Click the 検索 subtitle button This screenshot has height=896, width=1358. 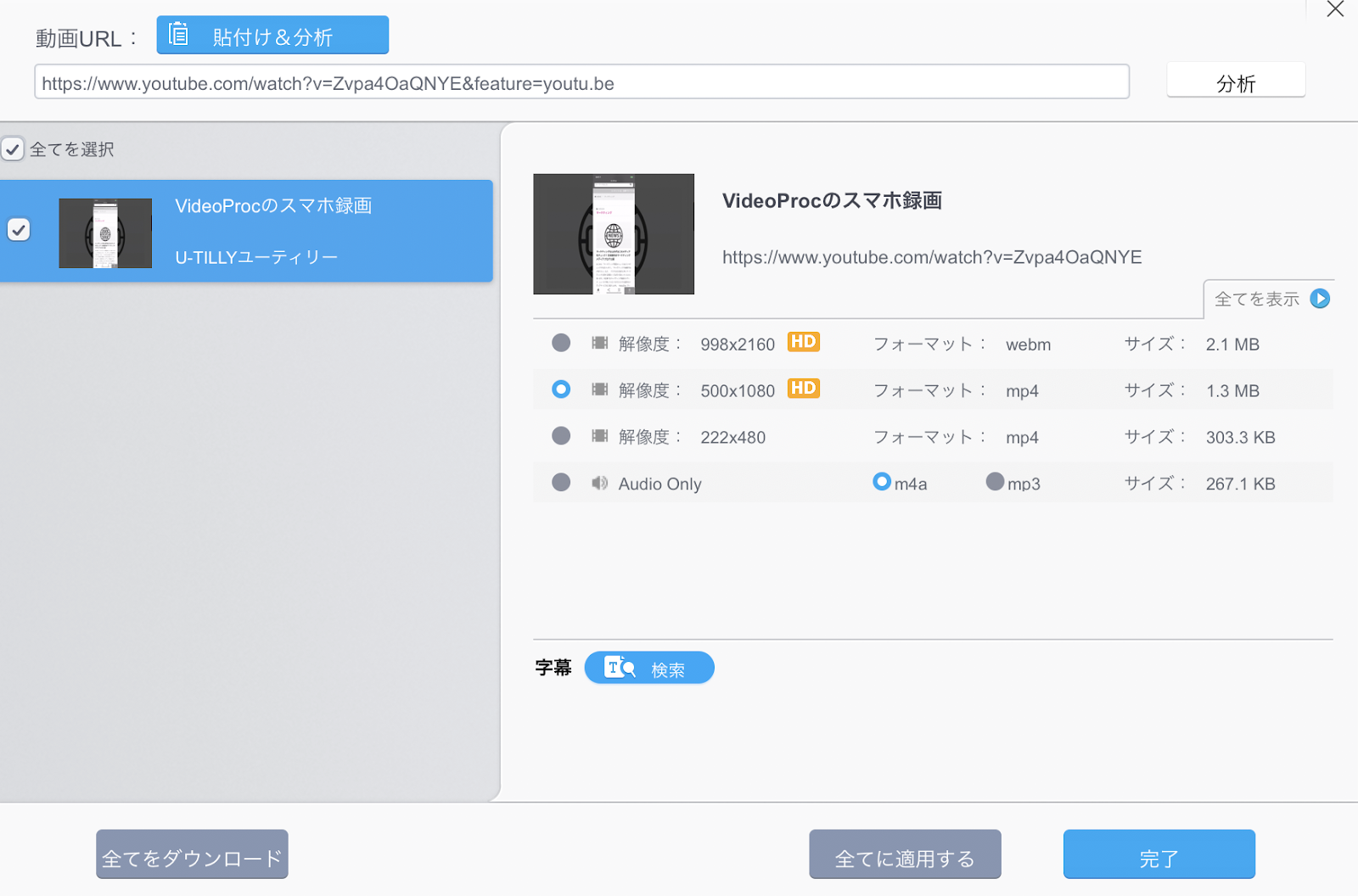[x=649, y=668]
